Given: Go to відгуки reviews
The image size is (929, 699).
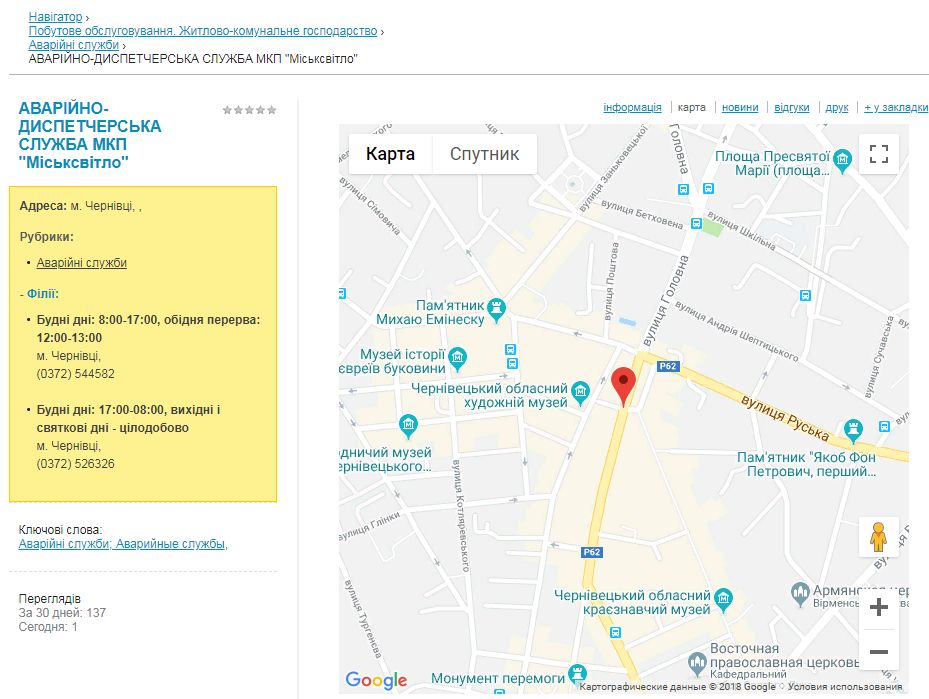Looking at the screenshot, I should tap(791, 107).
